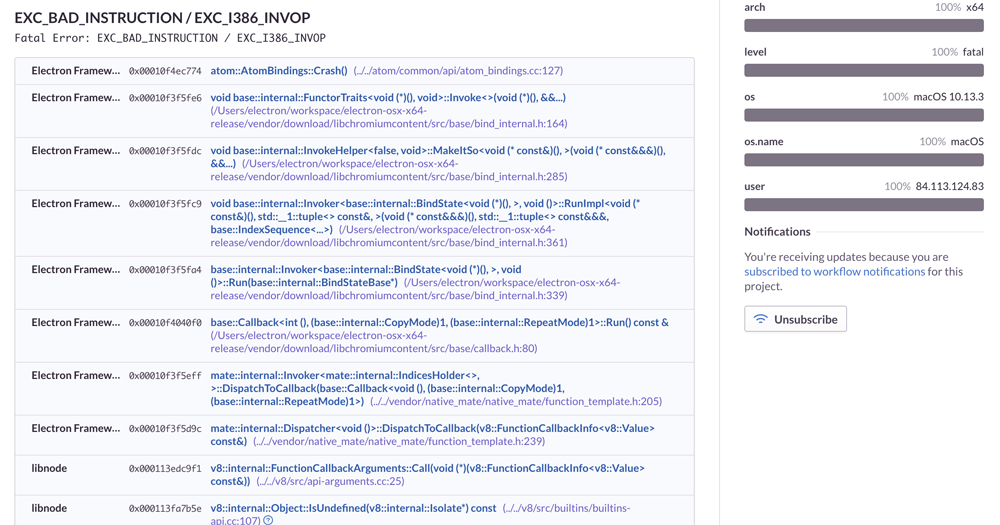Image resolution: width=1000 pixels, height=525 pixels.
Task: Click atom_bindings.cc:127 file path
Action: tap(459, 71)
